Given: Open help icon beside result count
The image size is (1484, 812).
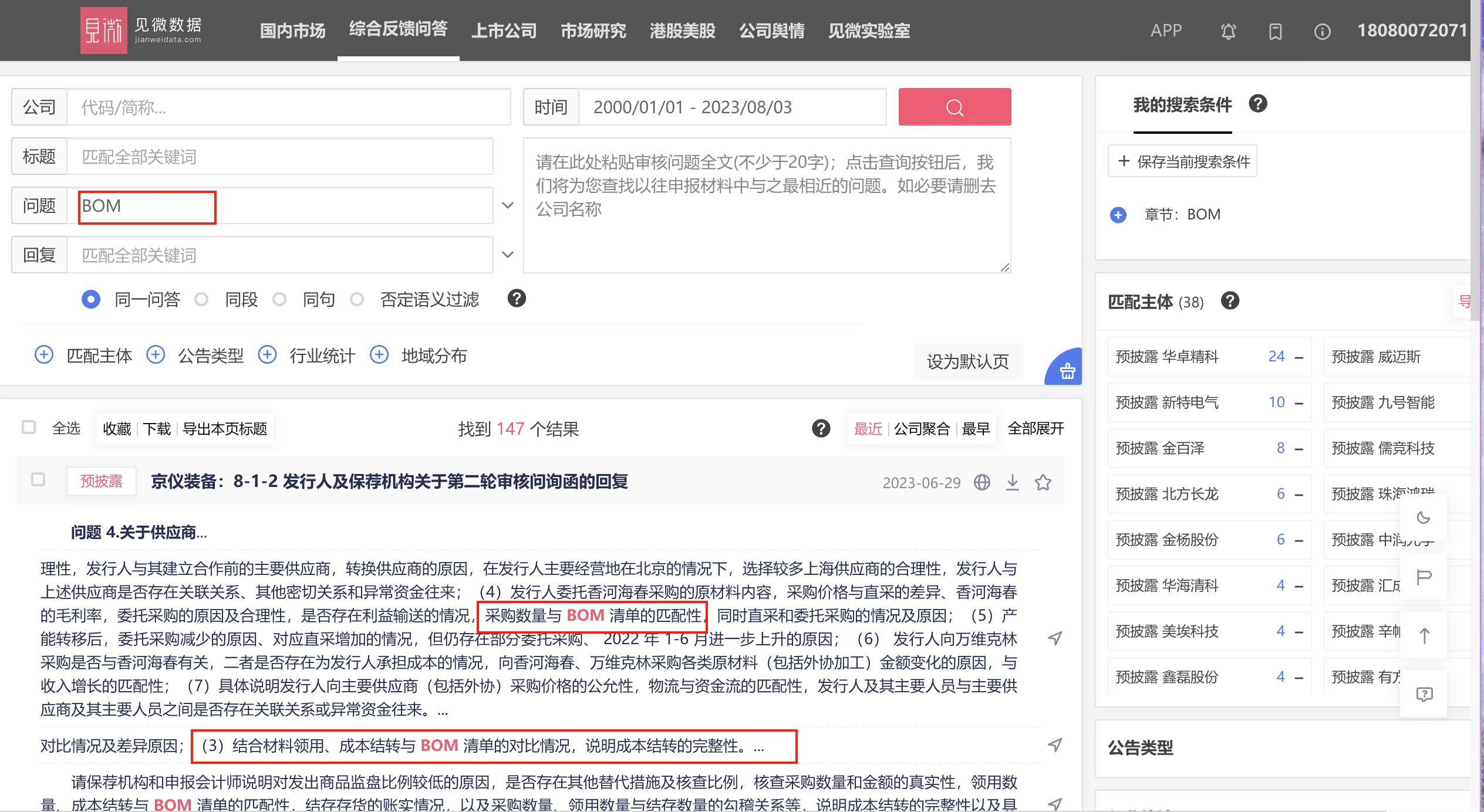Looking at the screenshot, I should click(821, 428).
